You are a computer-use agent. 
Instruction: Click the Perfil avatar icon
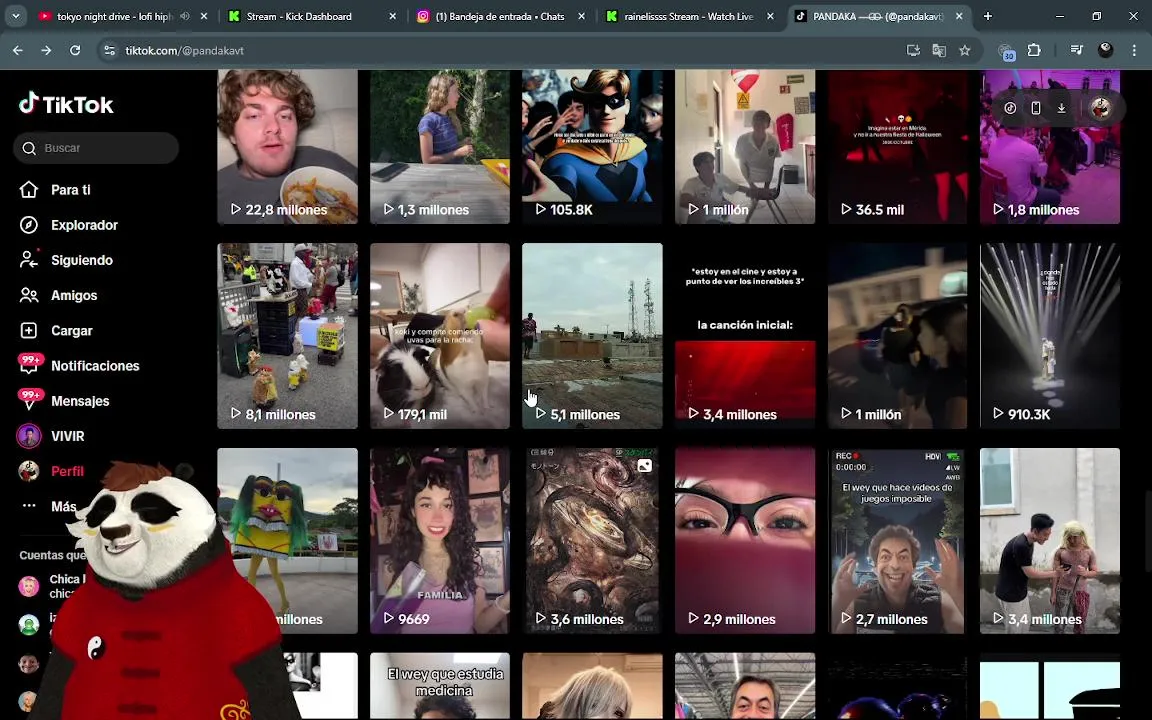click(x=29, y=471)
